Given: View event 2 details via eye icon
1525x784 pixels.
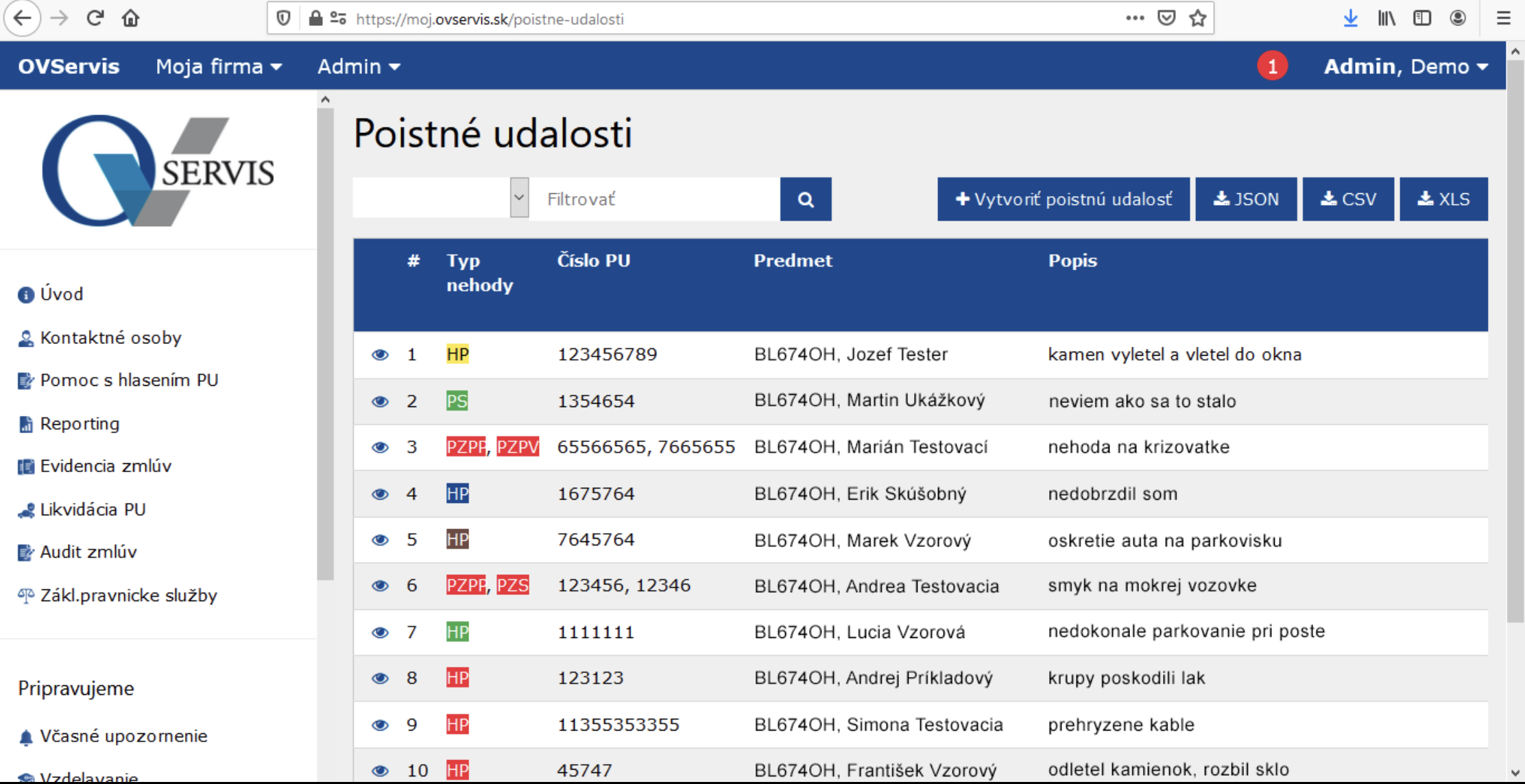Looking at the screenshot, I should point(380,402).
